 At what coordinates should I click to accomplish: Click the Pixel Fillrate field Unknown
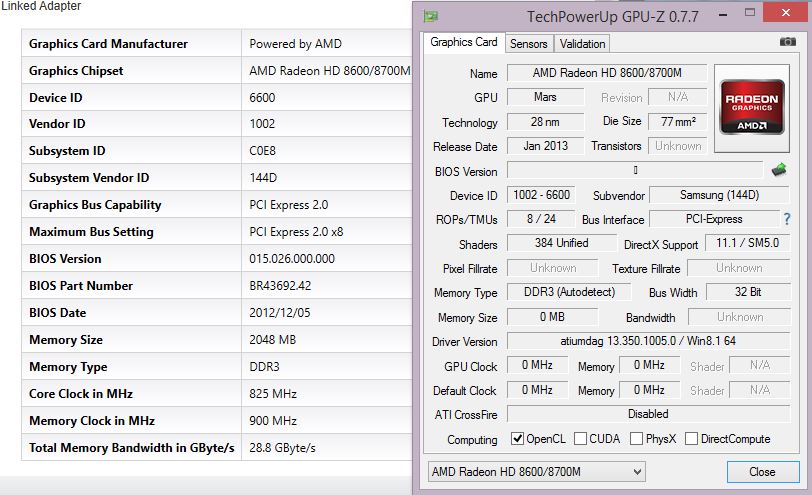[552, 268]
